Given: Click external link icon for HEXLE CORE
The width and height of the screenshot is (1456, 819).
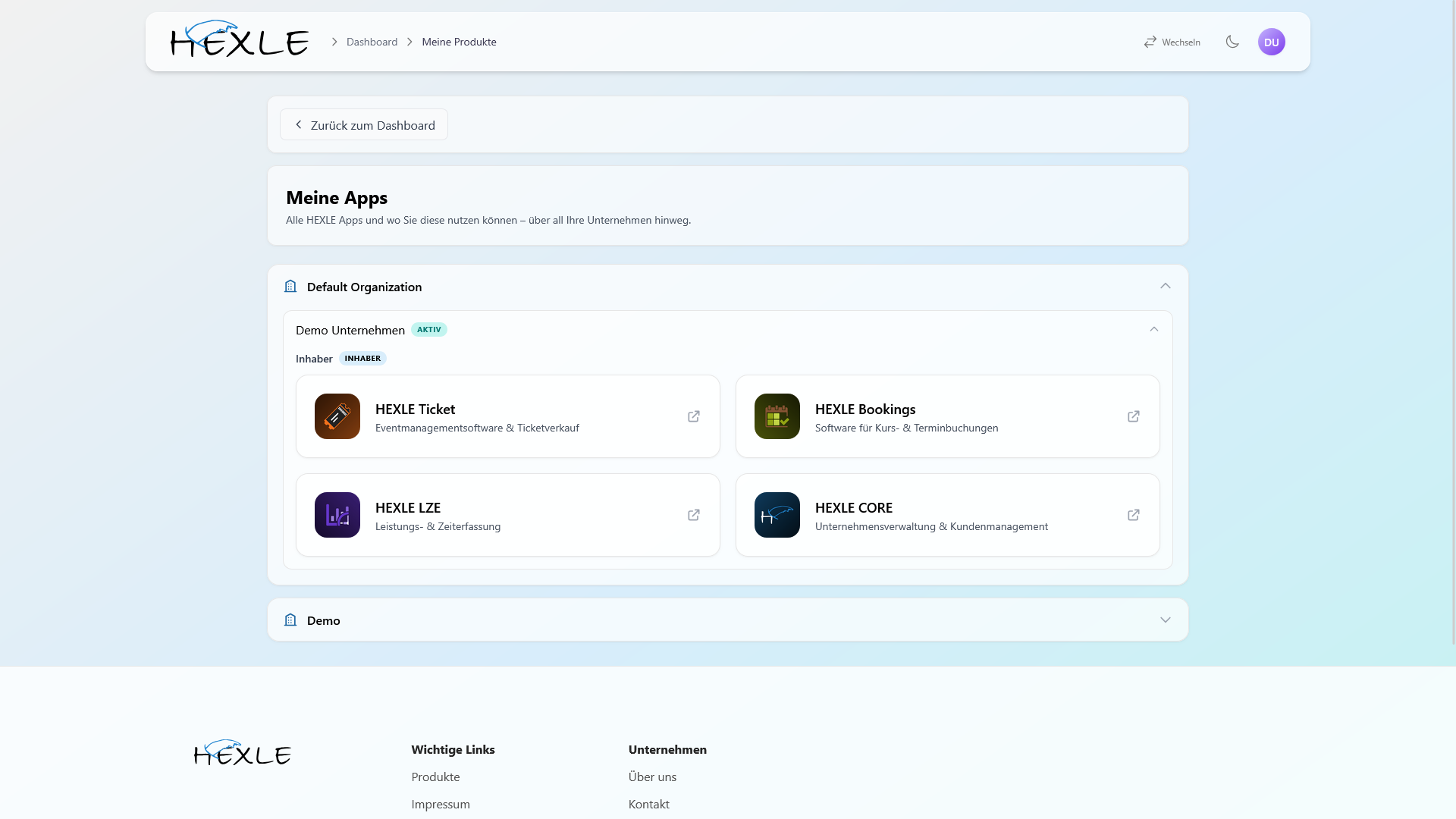Looking at the screenshot, I should pyautogui.click(x=1134, y=515).
